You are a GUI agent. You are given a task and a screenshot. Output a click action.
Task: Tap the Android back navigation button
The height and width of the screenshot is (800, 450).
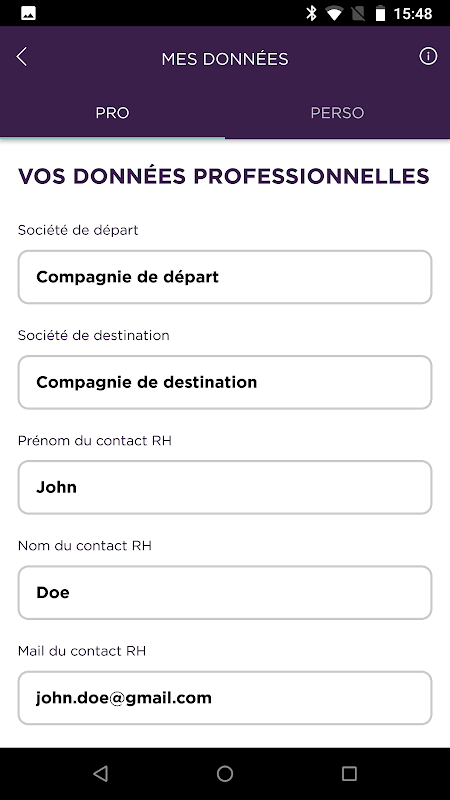click(x=101, y=773)
